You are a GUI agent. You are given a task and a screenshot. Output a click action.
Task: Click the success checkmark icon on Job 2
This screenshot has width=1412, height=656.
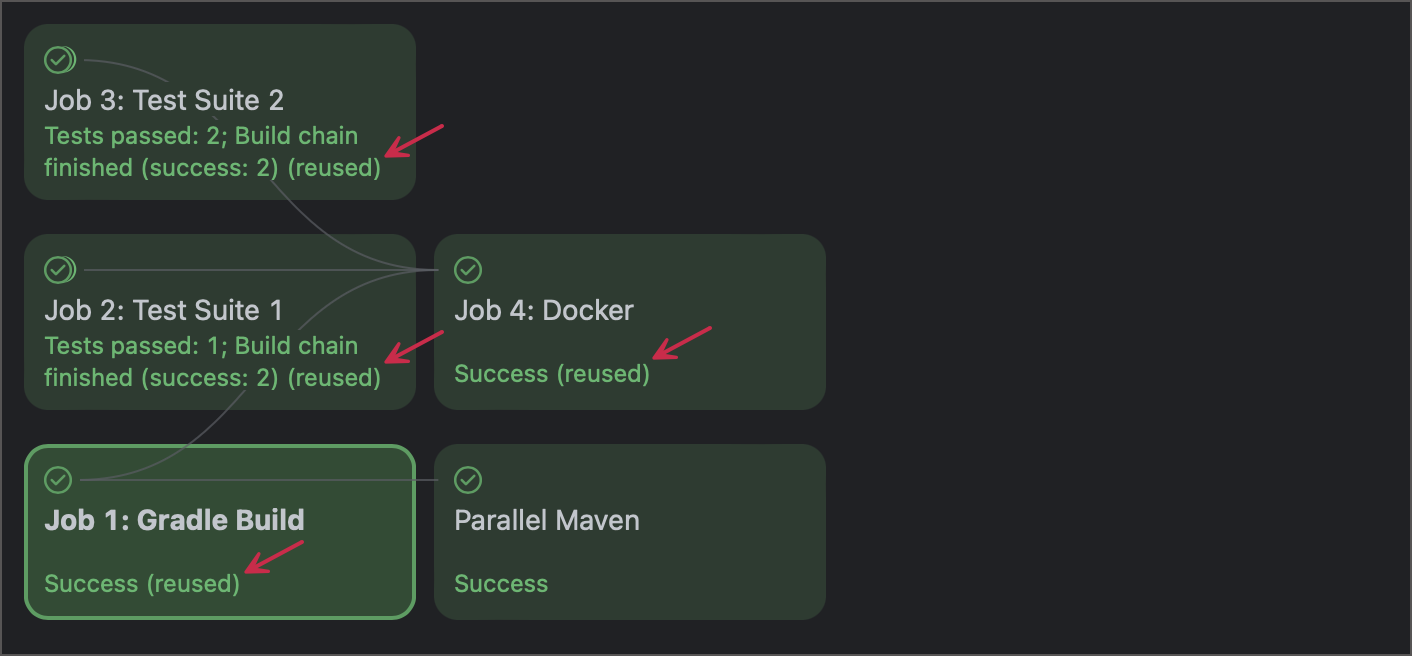point(60,270)
